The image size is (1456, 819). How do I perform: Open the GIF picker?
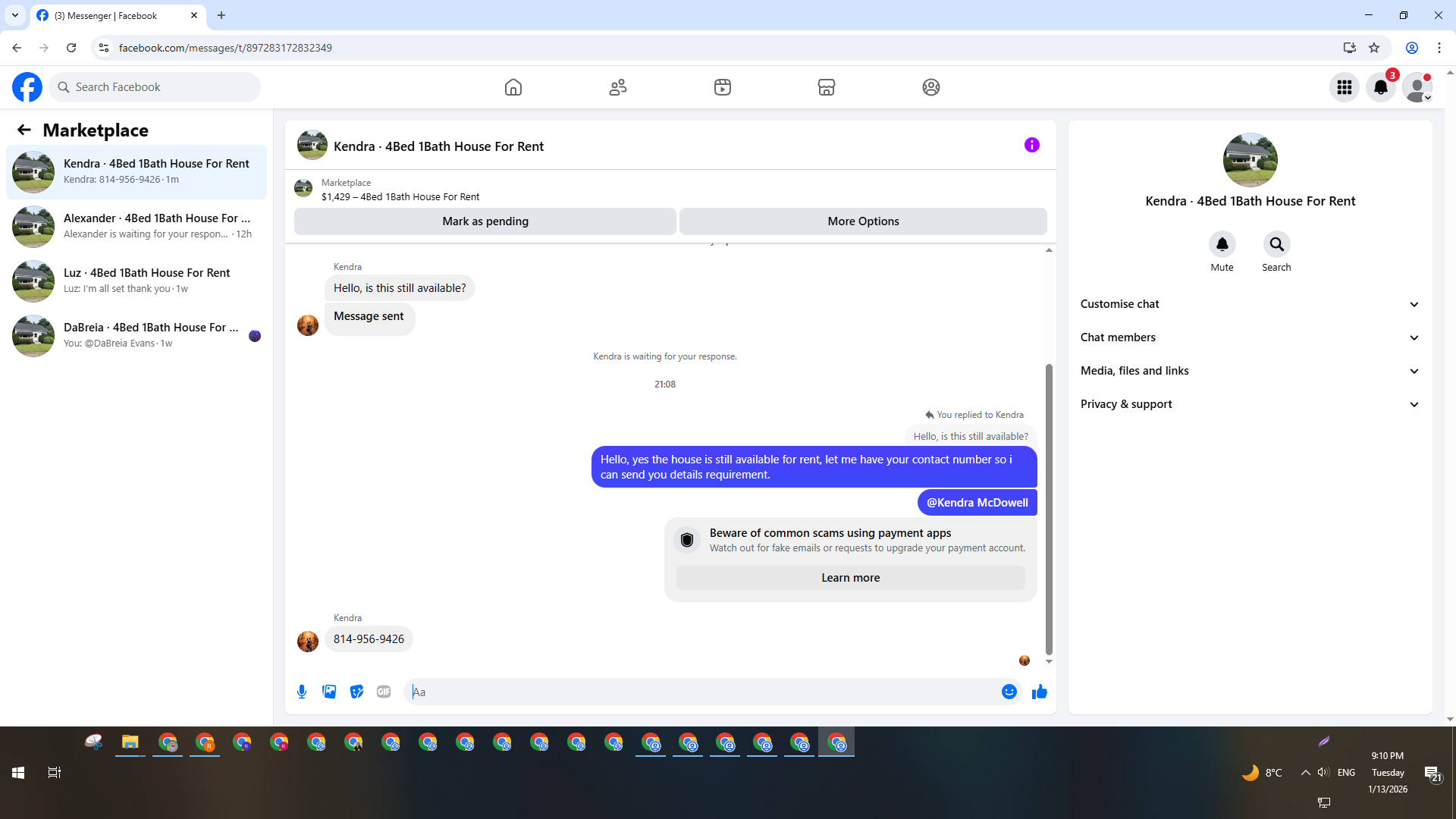pos(384,692)
